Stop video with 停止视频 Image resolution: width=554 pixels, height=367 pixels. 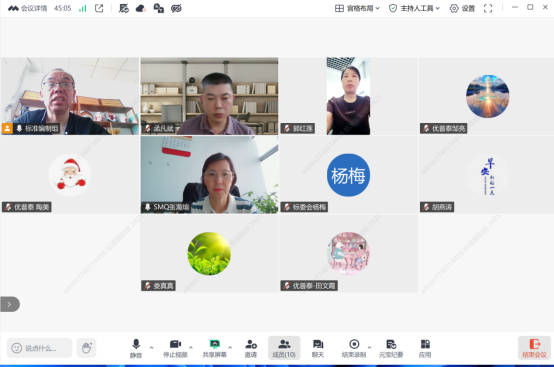click(x=175, y=348)
